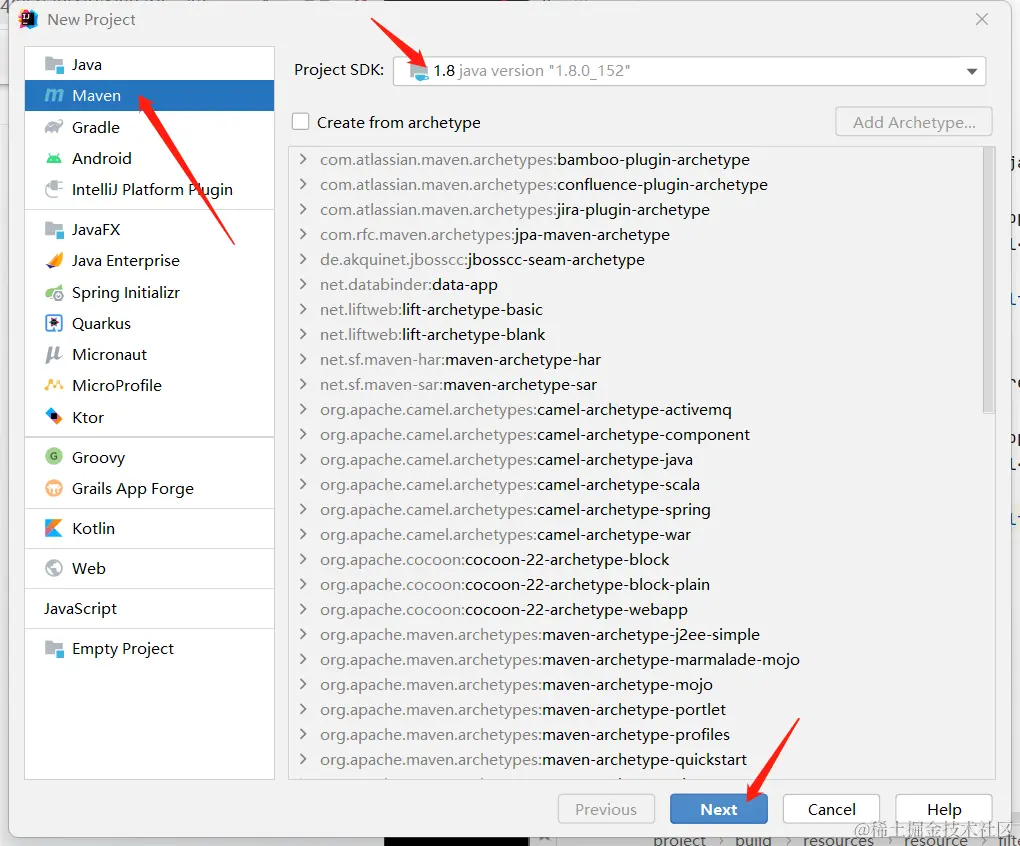Click the Android robot icon

click(54, 158)
